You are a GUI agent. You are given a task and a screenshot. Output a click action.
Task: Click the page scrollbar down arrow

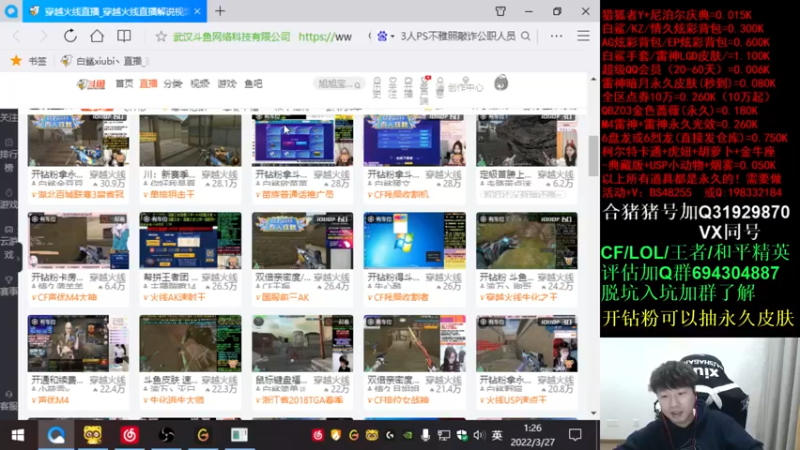tap(593, 413)
